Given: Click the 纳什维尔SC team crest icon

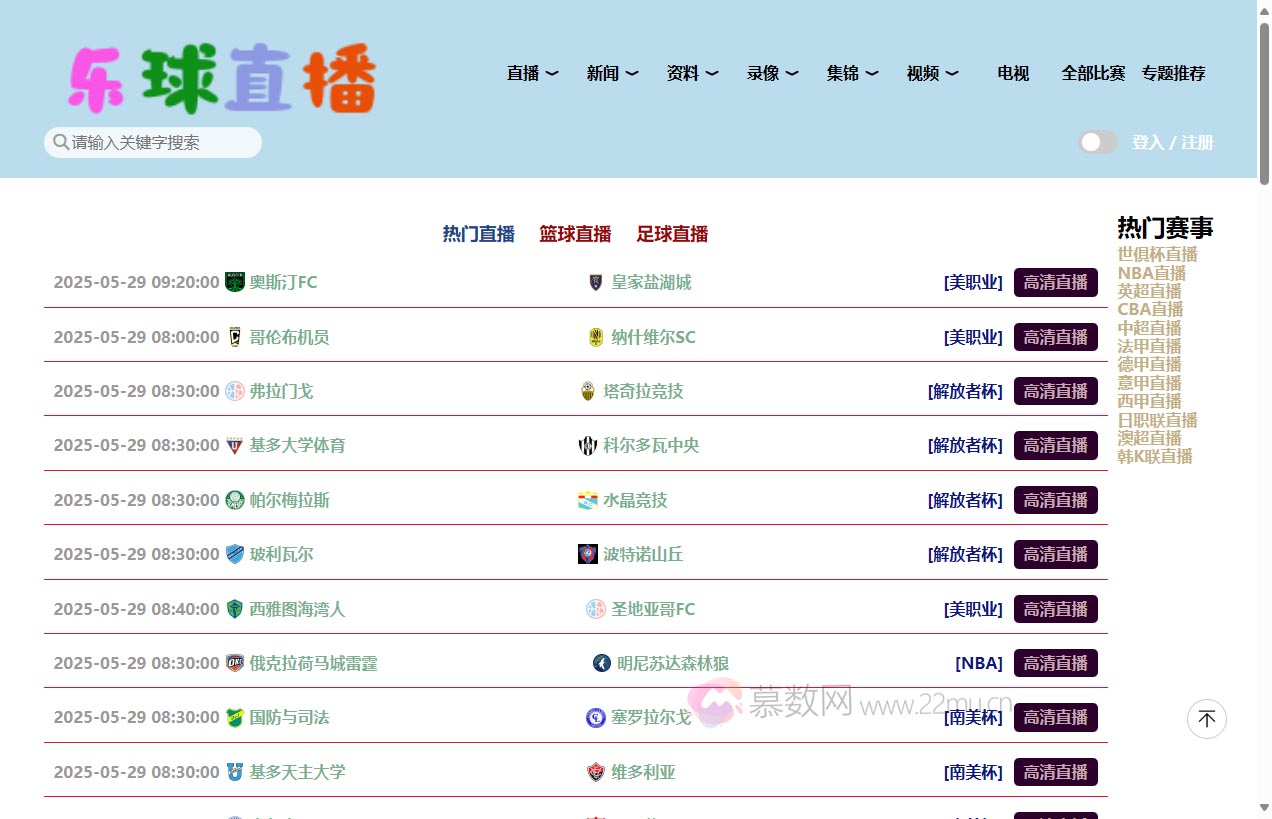Looking at the screenshot, I should coord(596,337).
